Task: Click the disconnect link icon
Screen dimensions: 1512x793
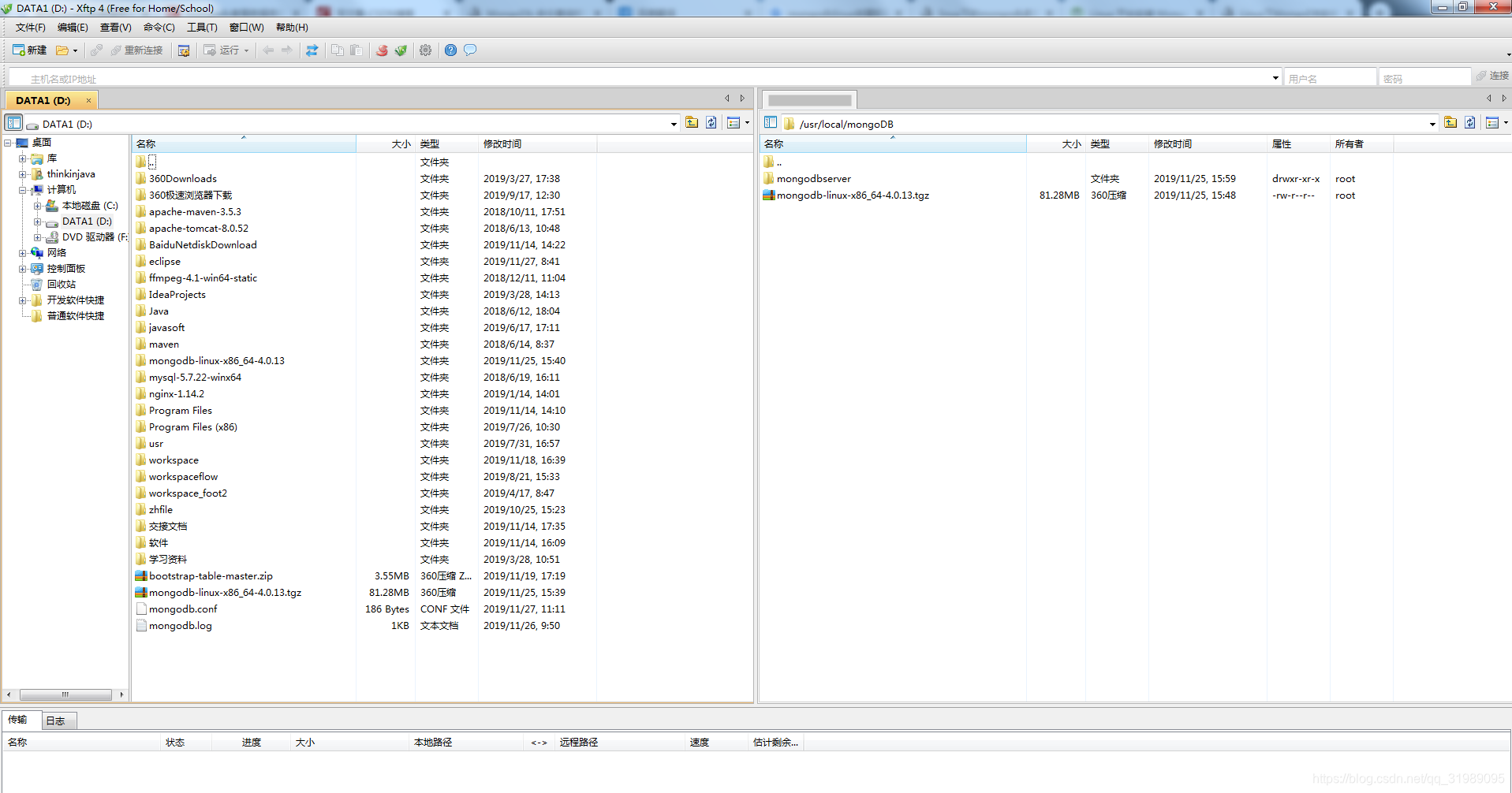Action: (96, 50)
